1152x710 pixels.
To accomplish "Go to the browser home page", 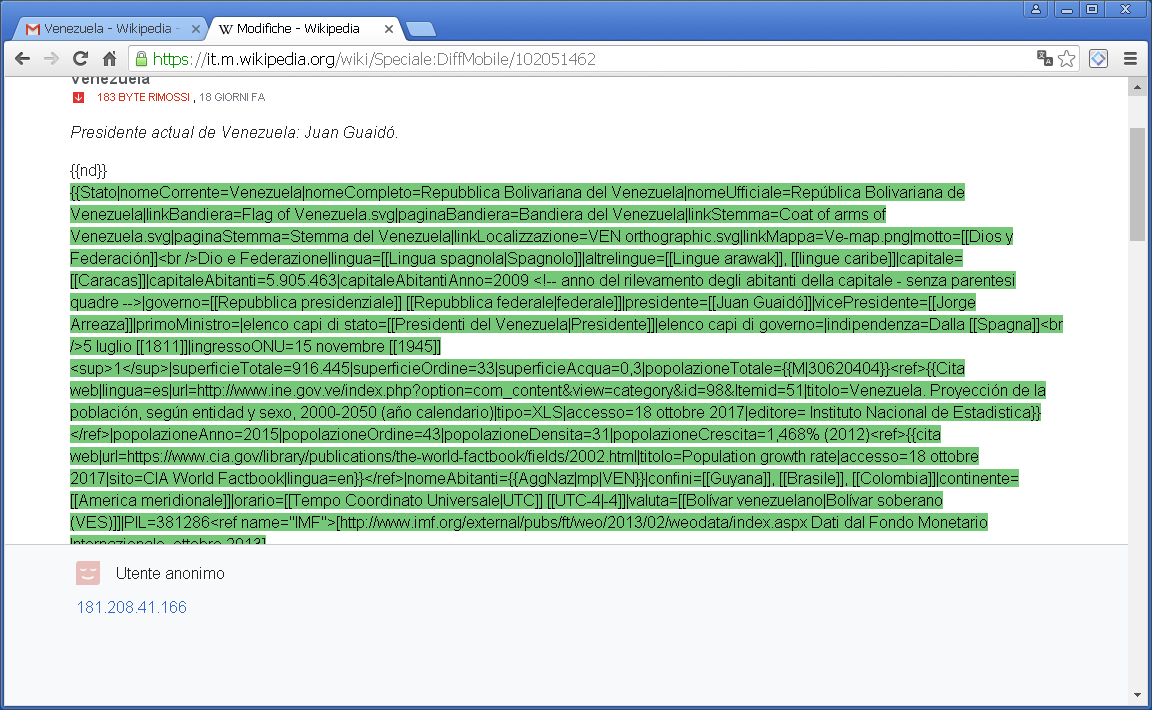I will point(110,59).
